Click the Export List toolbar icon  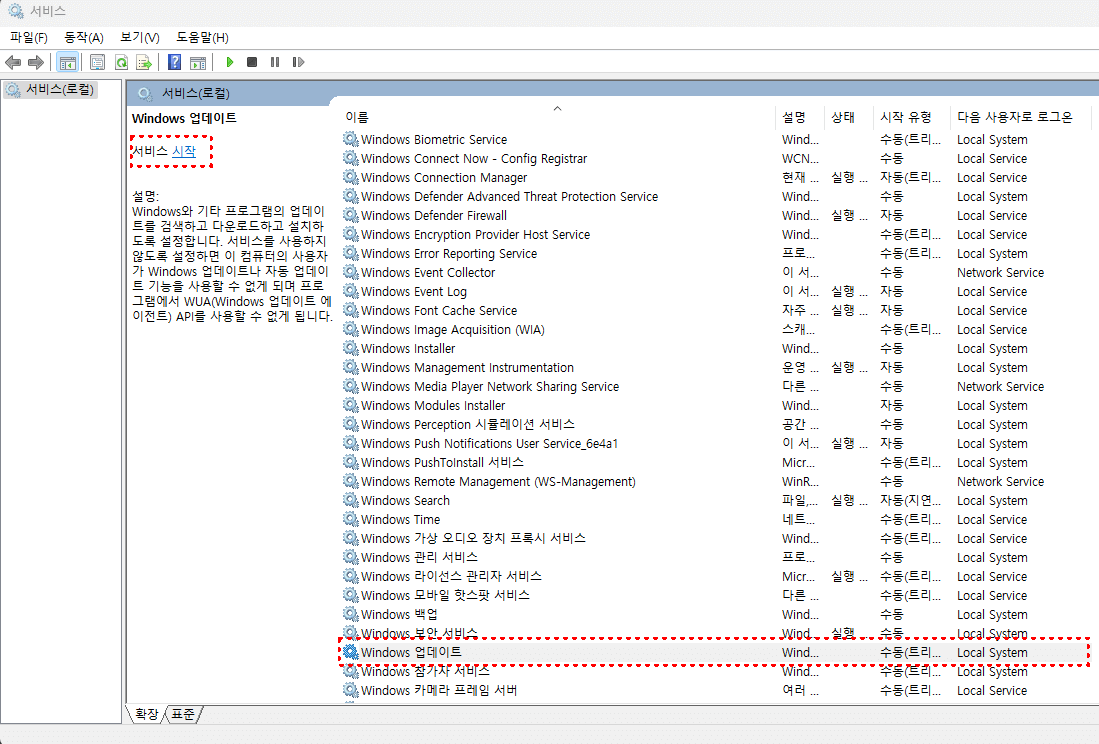coord(144,62)
